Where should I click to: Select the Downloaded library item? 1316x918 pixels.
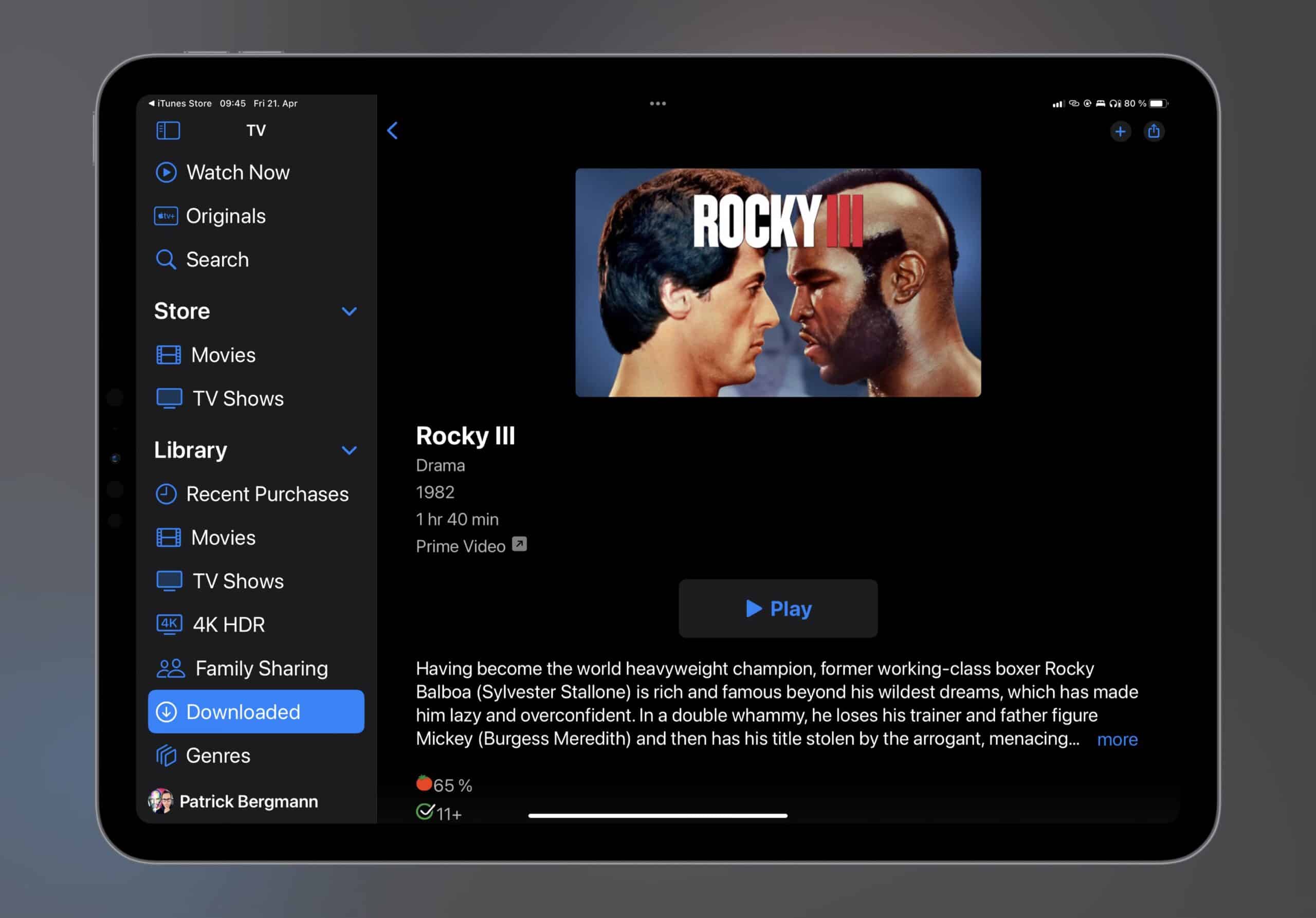point(256,712)
